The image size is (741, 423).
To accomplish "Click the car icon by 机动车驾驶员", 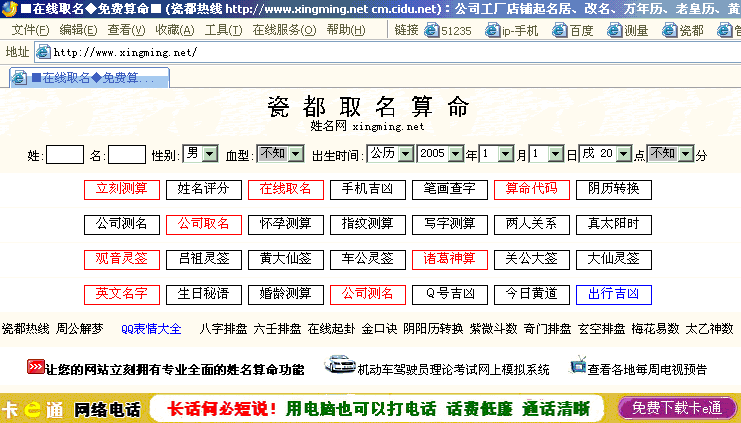I will (x=340, y=365).
